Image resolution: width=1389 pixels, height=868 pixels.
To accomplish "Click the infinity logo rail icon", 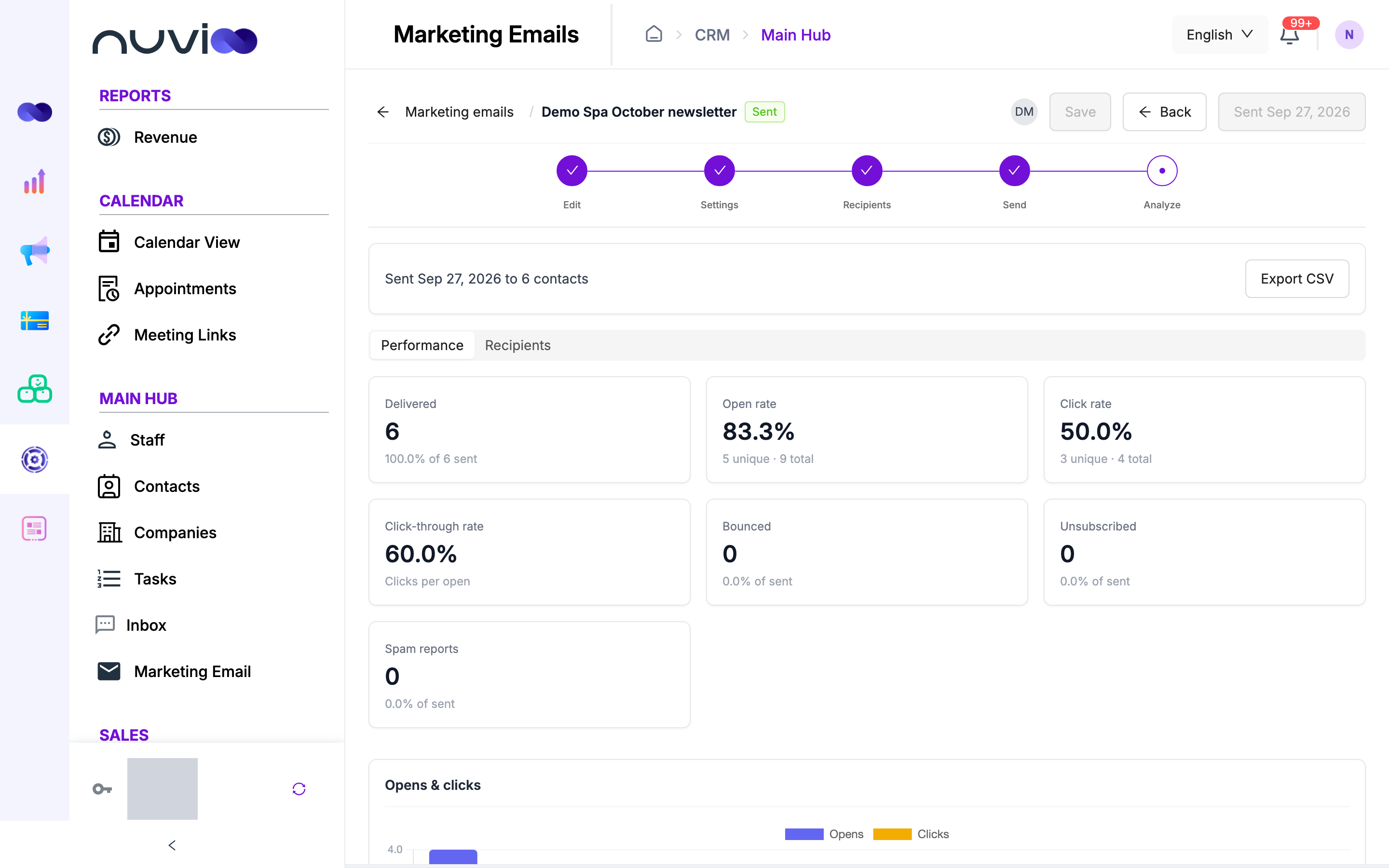I will pyautogui.click(x=34, y=112).
